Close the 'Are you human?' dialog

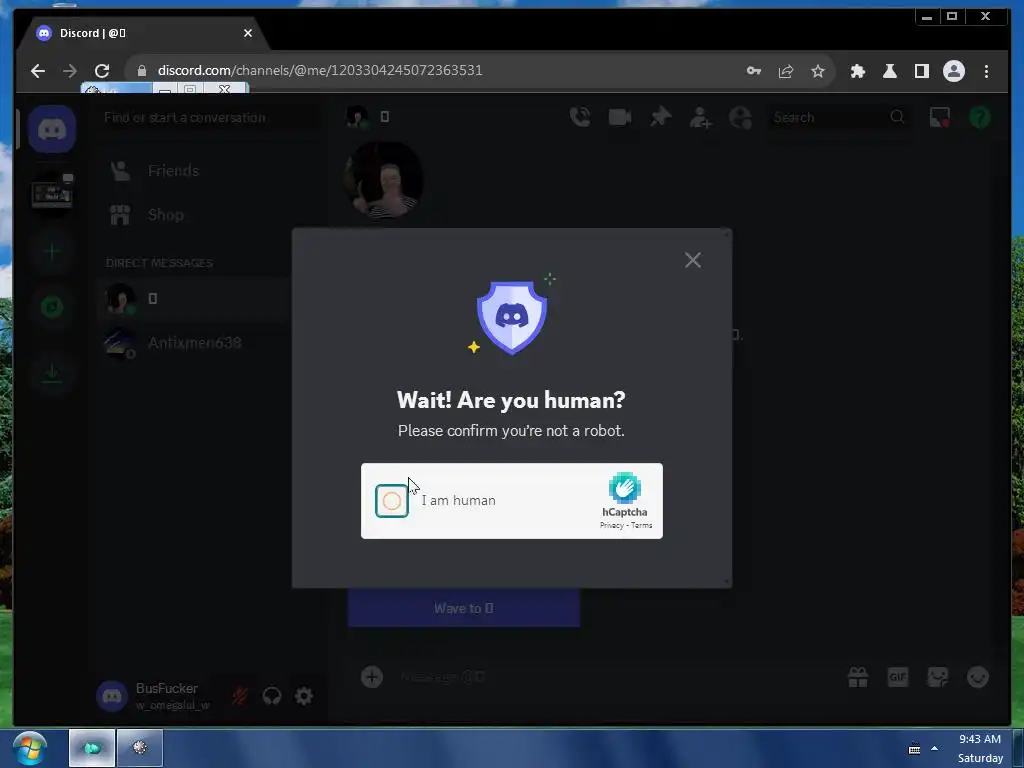pos(693,260)
